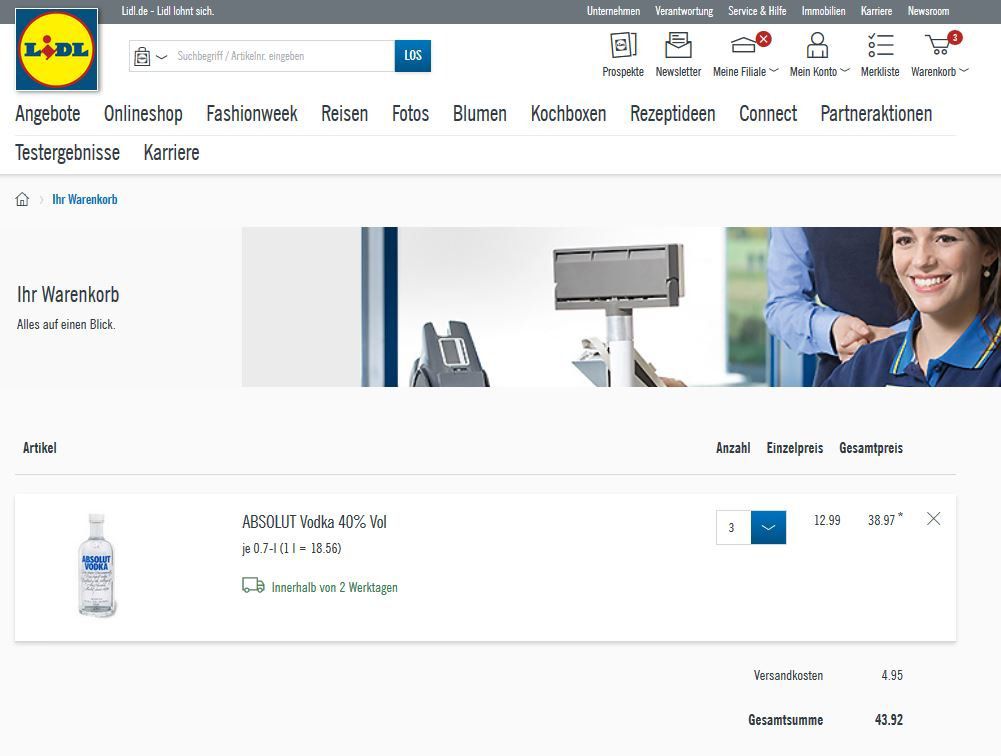Screen dimensions: 1001x756
Task: Click the home breadcrumb icon
Action: (22, 199)
